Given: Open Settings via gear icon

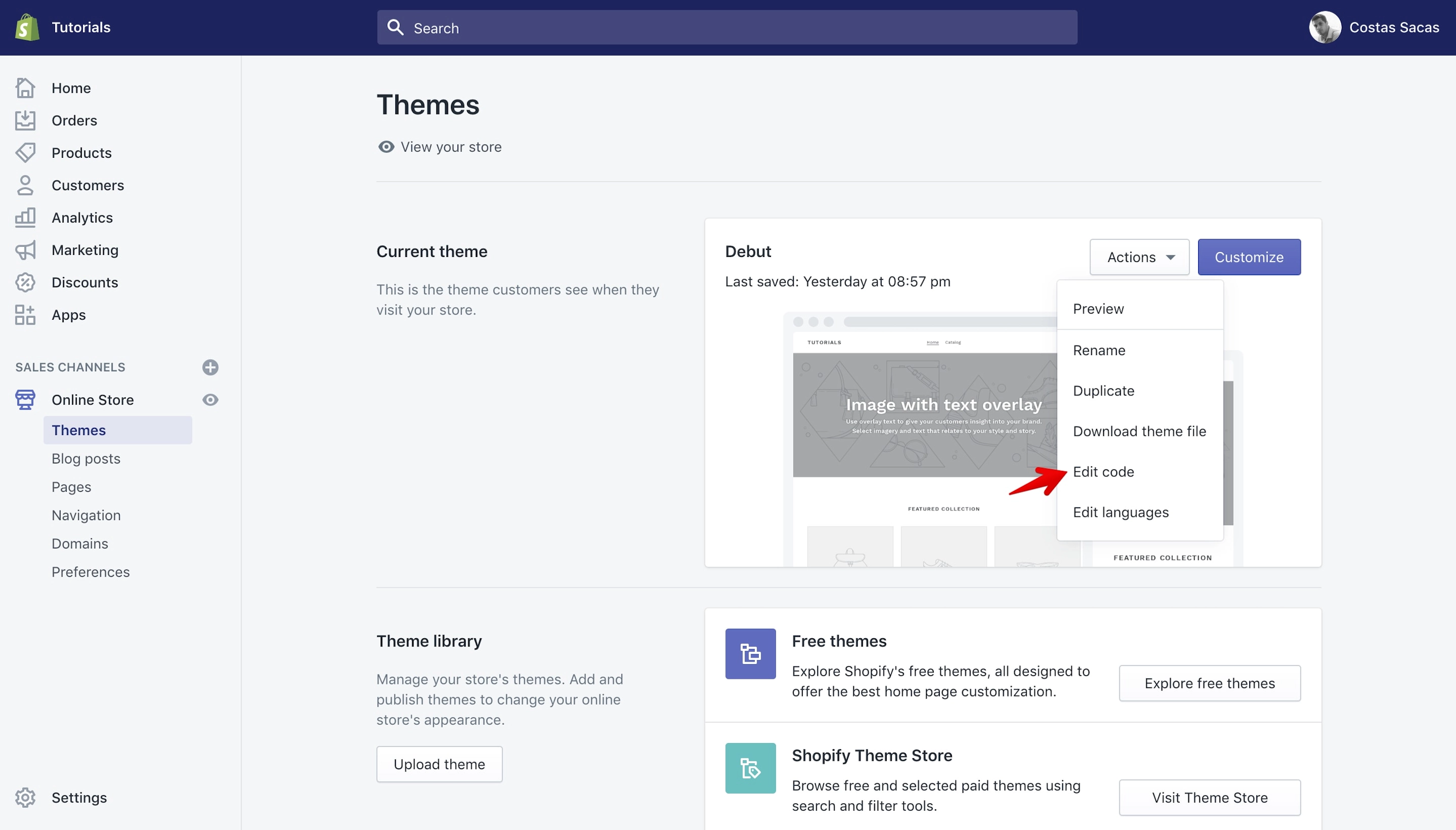Looking at the screenshot, I should tap(25, 798).
